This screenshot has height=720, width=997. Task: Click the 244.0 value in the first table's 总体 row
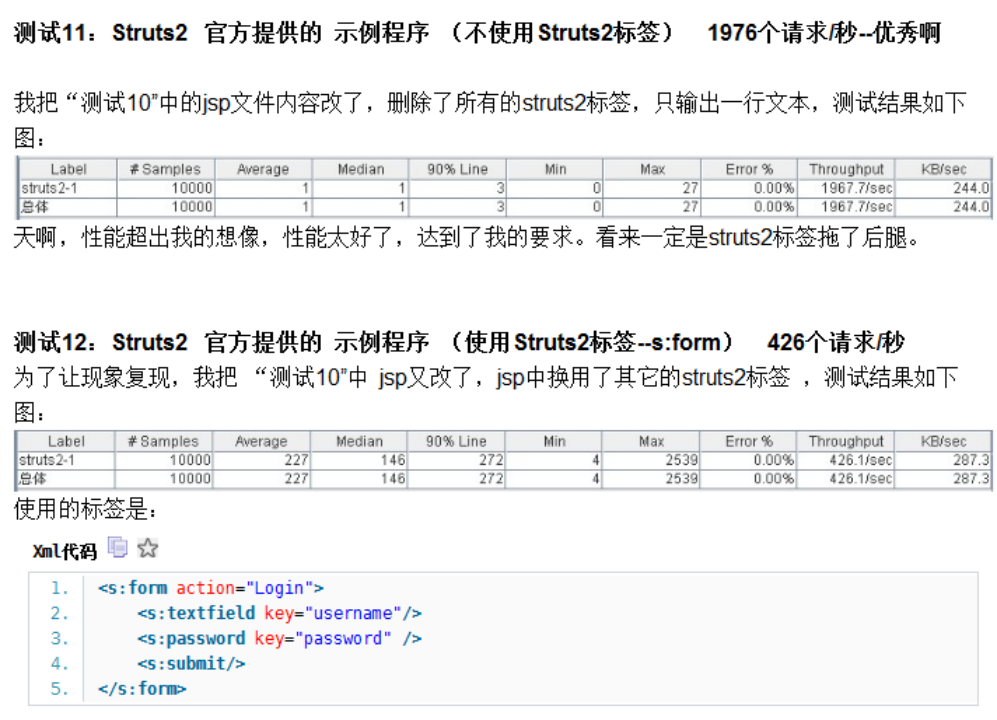970,207
